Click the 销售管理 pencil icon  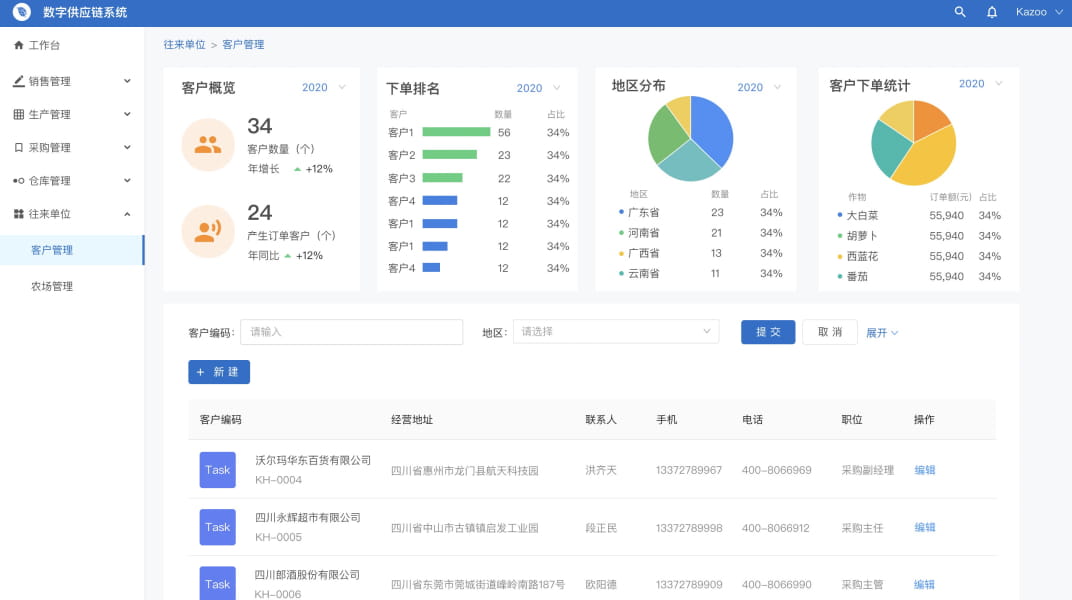(x=18, y=81)
